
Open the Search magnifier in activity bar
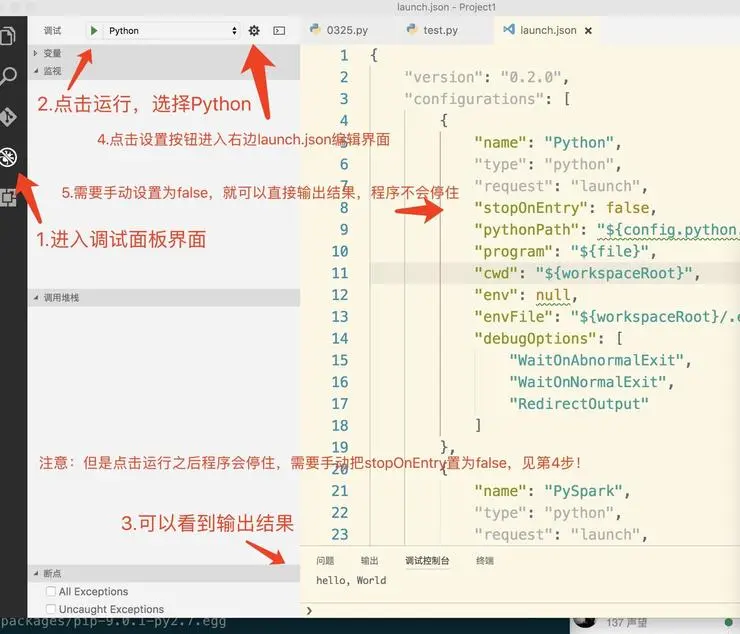pyautogui.click(x=8, y=76)
